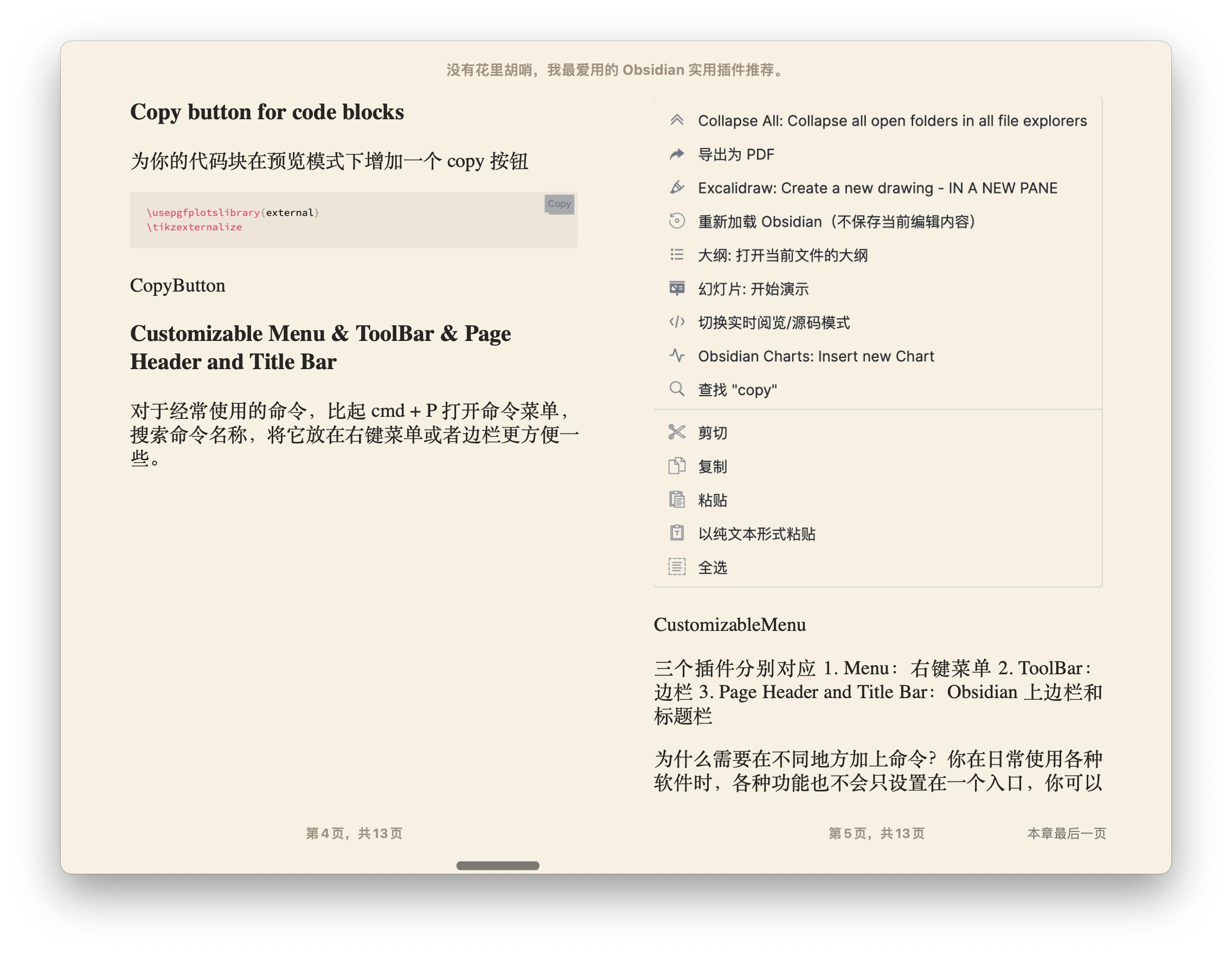This screenshot has height=954, width=1232.
Task: Click 本章最后一页 footer label
Action: coord(1066,833)
